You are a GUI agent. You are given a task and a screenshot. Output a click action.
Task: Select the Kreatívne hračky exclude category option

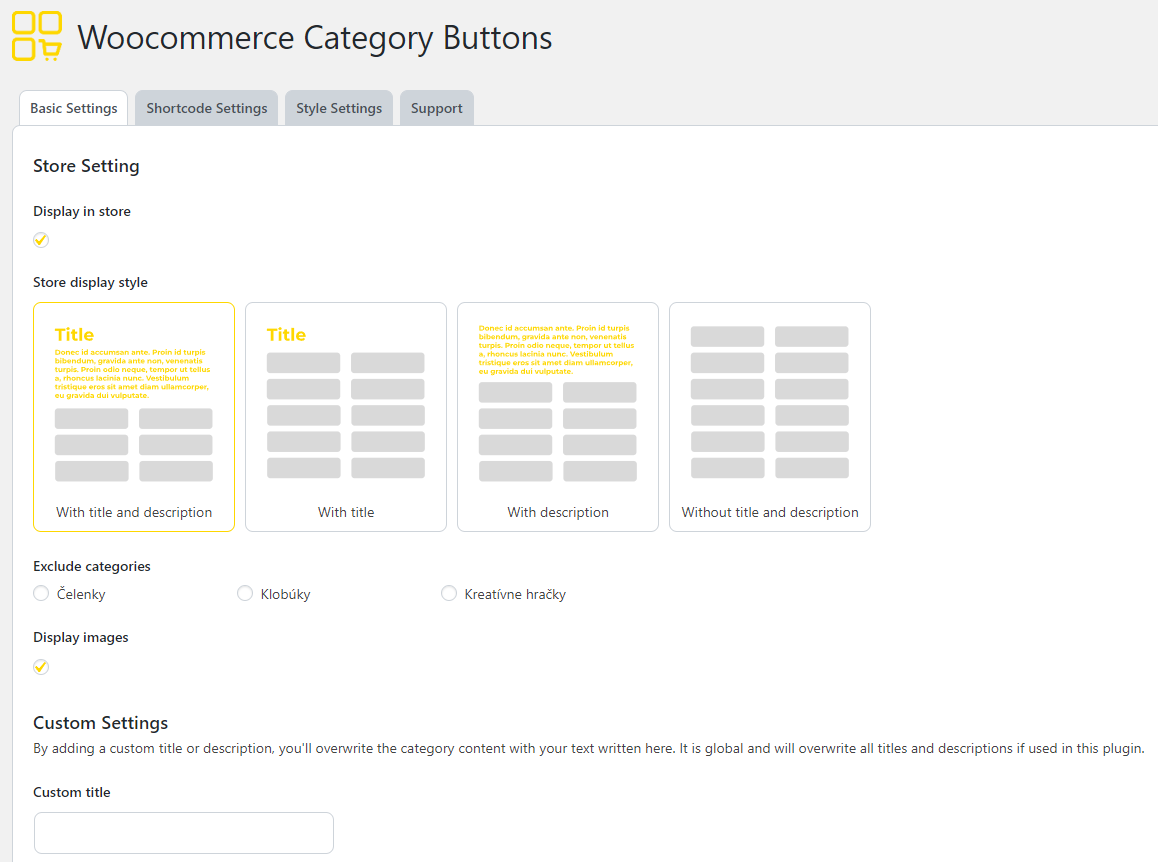coord(449,593)
